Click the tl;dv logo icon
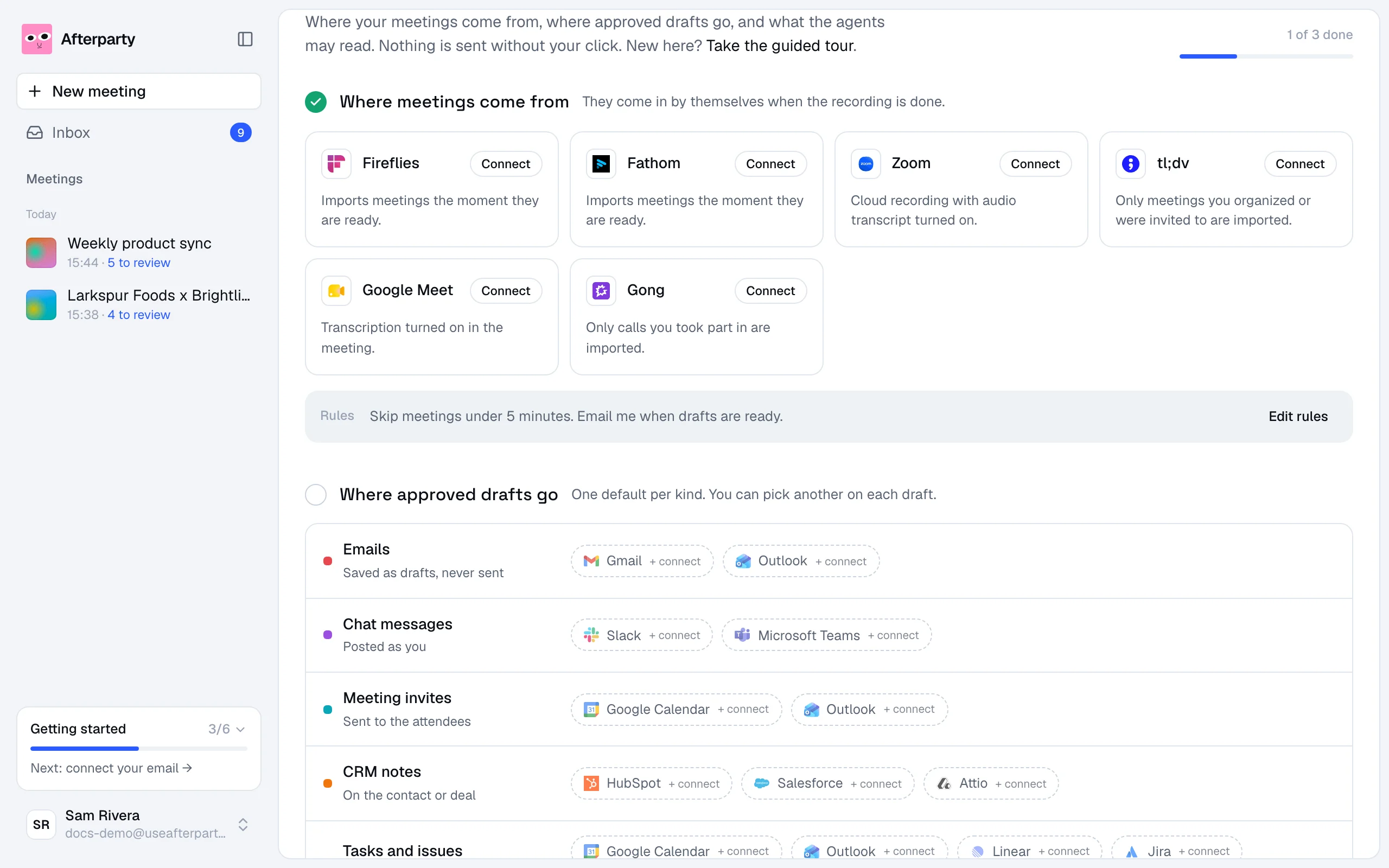Image resolution: width=1389 pixels, height=868 pixels. coord(1130,164)
